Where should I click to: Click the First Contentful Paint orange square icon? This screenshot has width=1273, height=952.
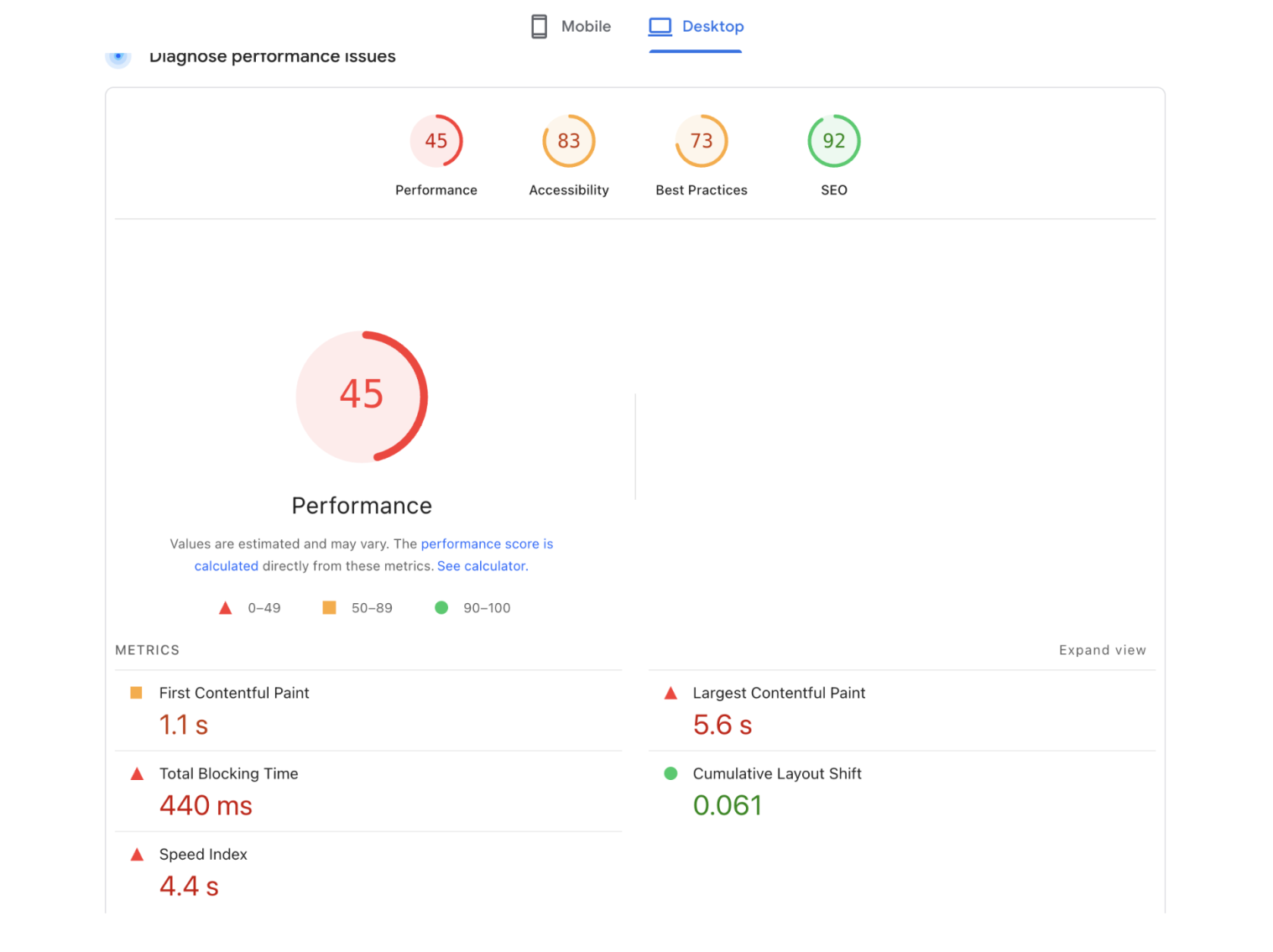[x=136, y=693]
